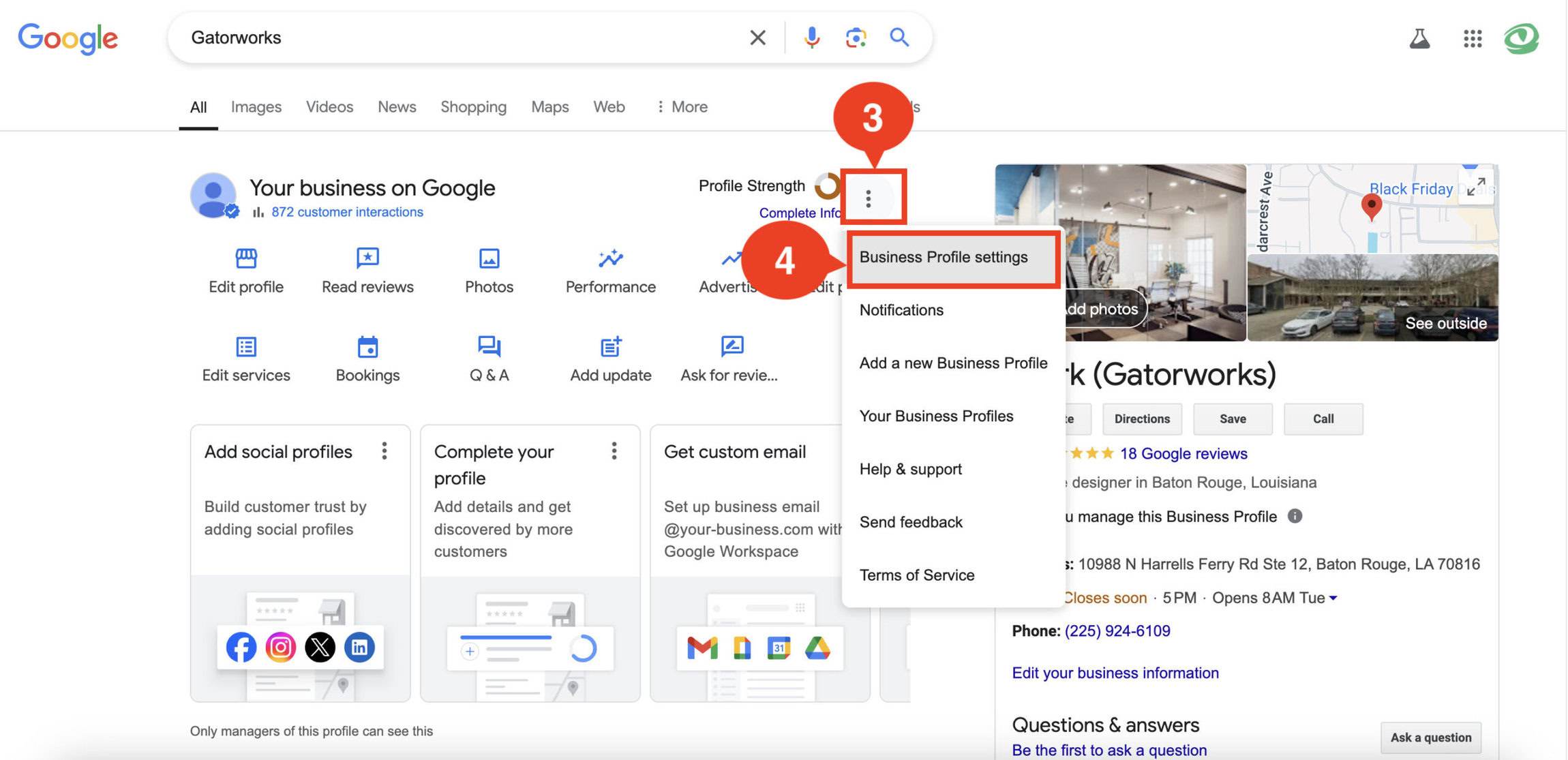Open Photos icon in business panel
The height and width of the screenshot is (760, 1568).
(x=489, y=258)
